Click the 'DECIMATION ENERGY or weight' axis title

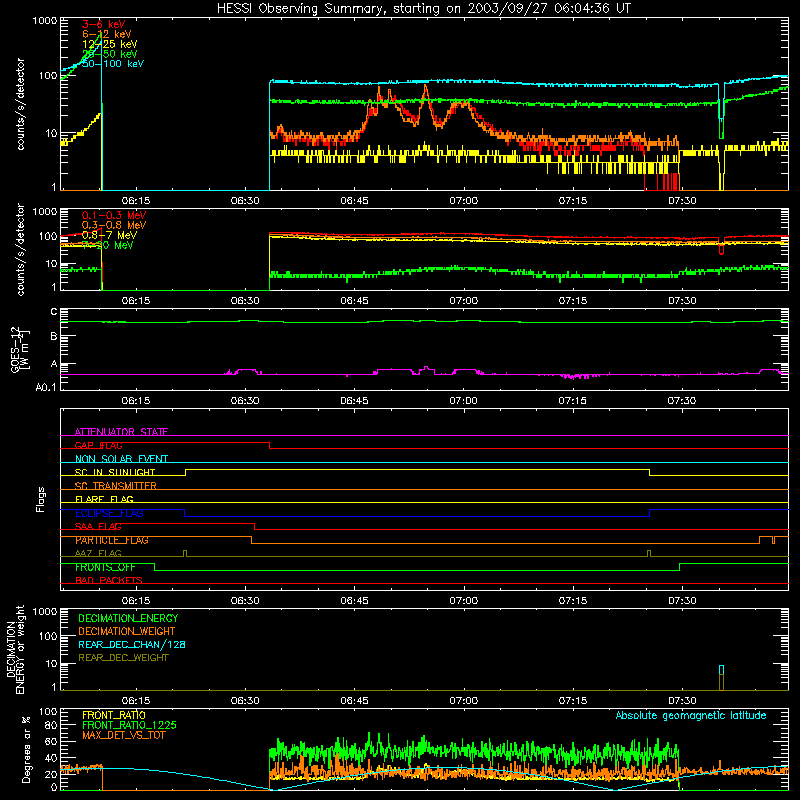click(x=15, y=649)
